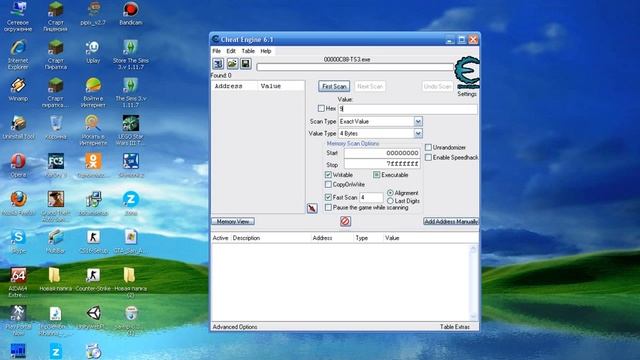Open Advanced Options
The height and width of the screenshot is (360, 640).
click(235, 327)
